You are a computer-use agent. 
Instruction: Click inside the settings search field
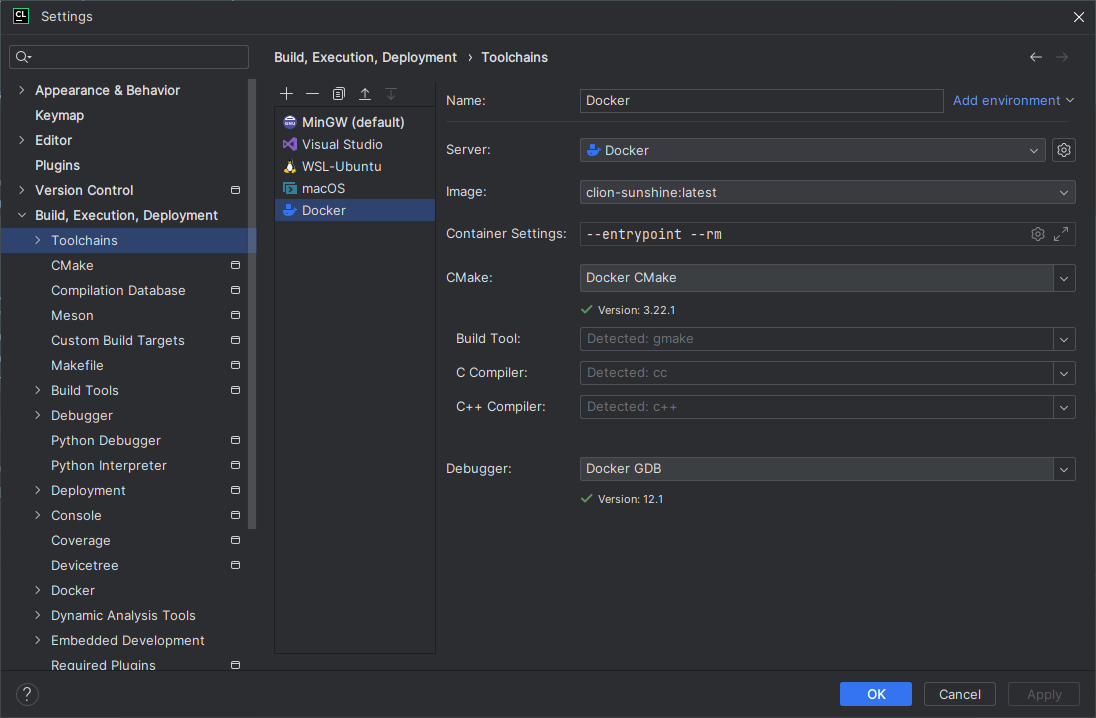[128, 57]
